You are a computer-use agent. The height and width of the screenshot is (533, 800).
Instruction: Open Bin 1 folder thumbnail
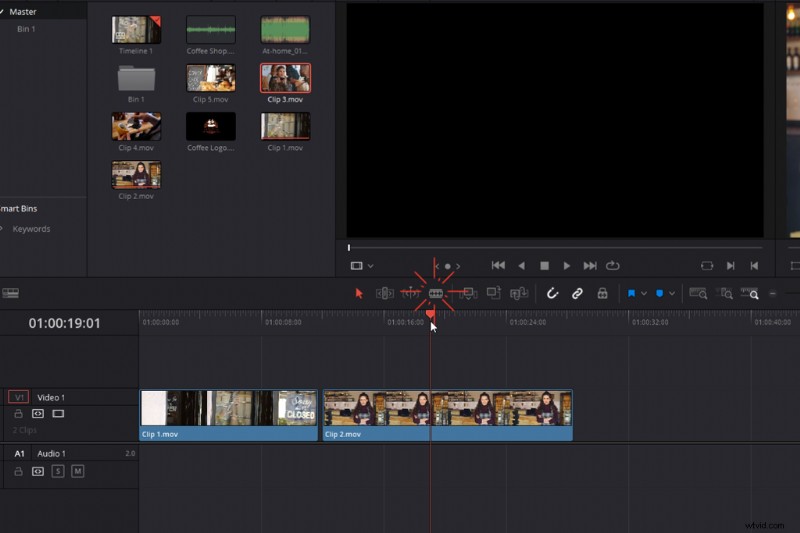tap(136, 78)
